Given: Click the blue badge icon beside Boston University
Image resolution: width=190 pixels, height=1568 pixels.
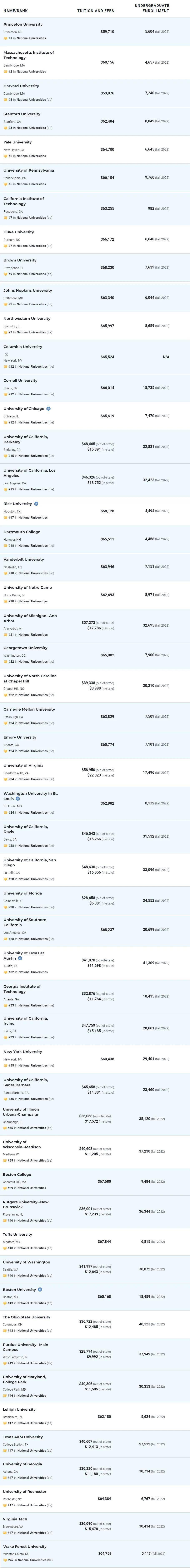Looking at the screenshot, I should point(40,1289).
